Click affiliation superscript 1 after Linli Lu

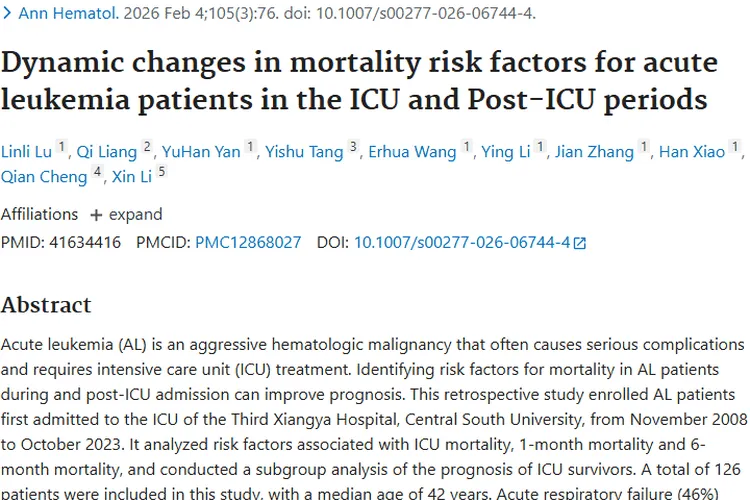[x=62, y=148]
